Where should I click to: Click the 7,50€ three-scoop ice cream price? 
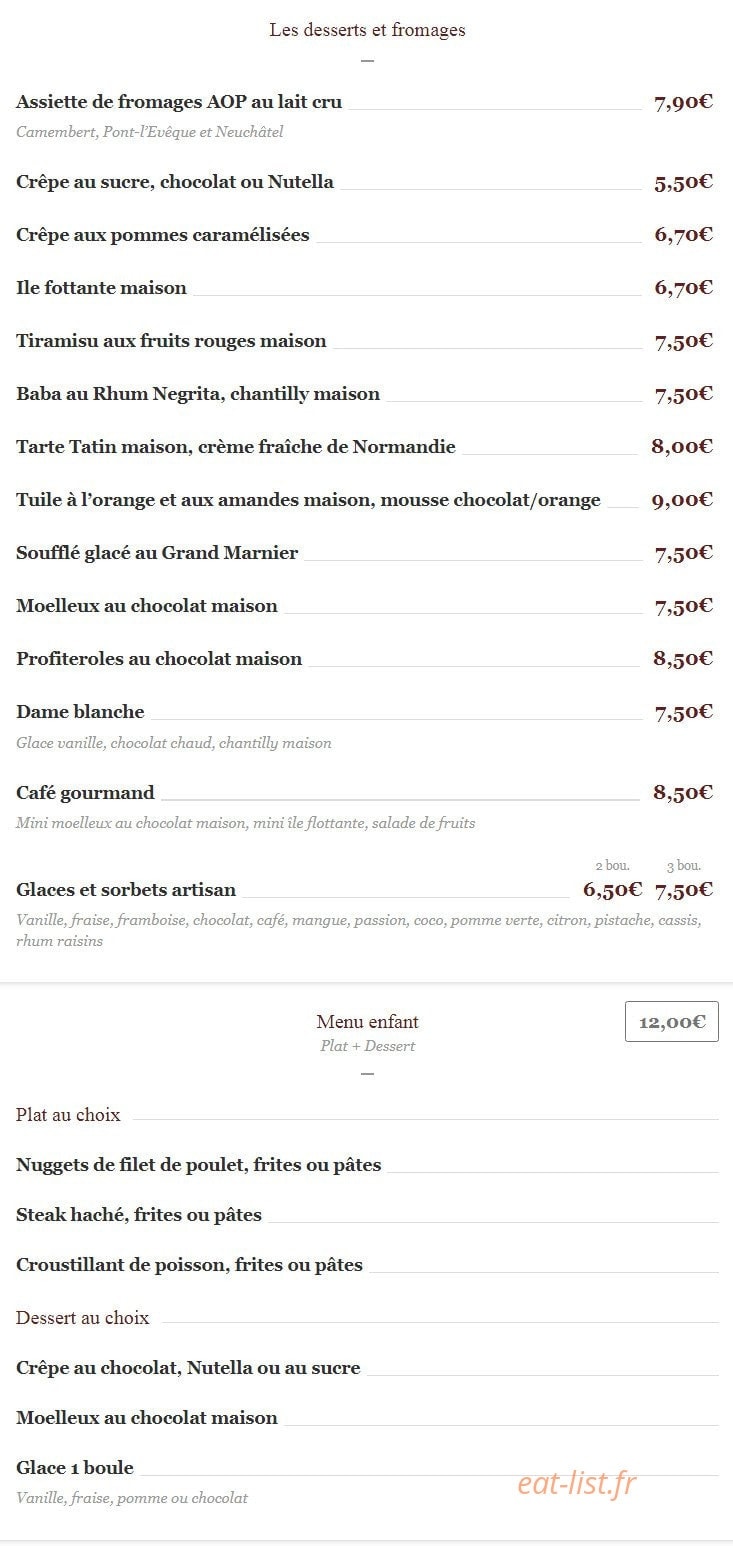(684, 890)
